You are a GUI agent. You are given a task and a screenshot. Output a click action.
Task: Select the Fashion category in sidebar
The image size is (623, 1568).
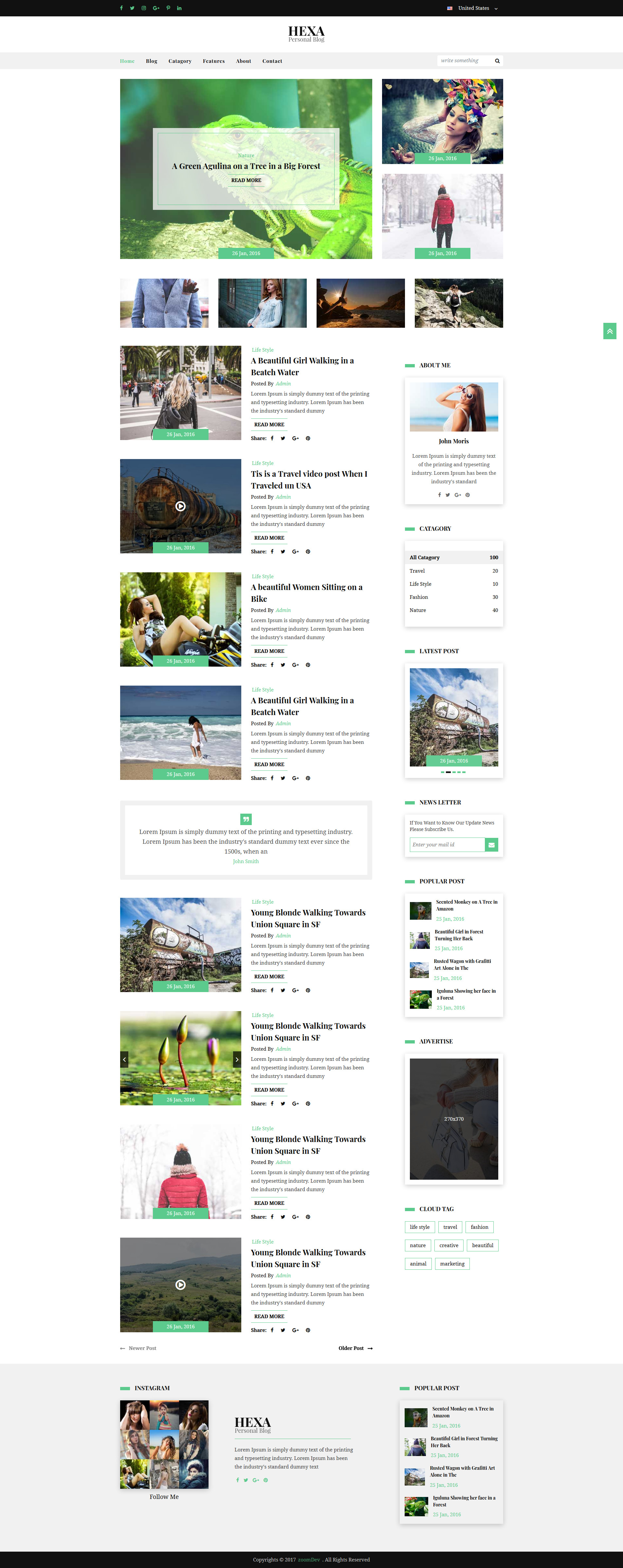pos(419,597)
